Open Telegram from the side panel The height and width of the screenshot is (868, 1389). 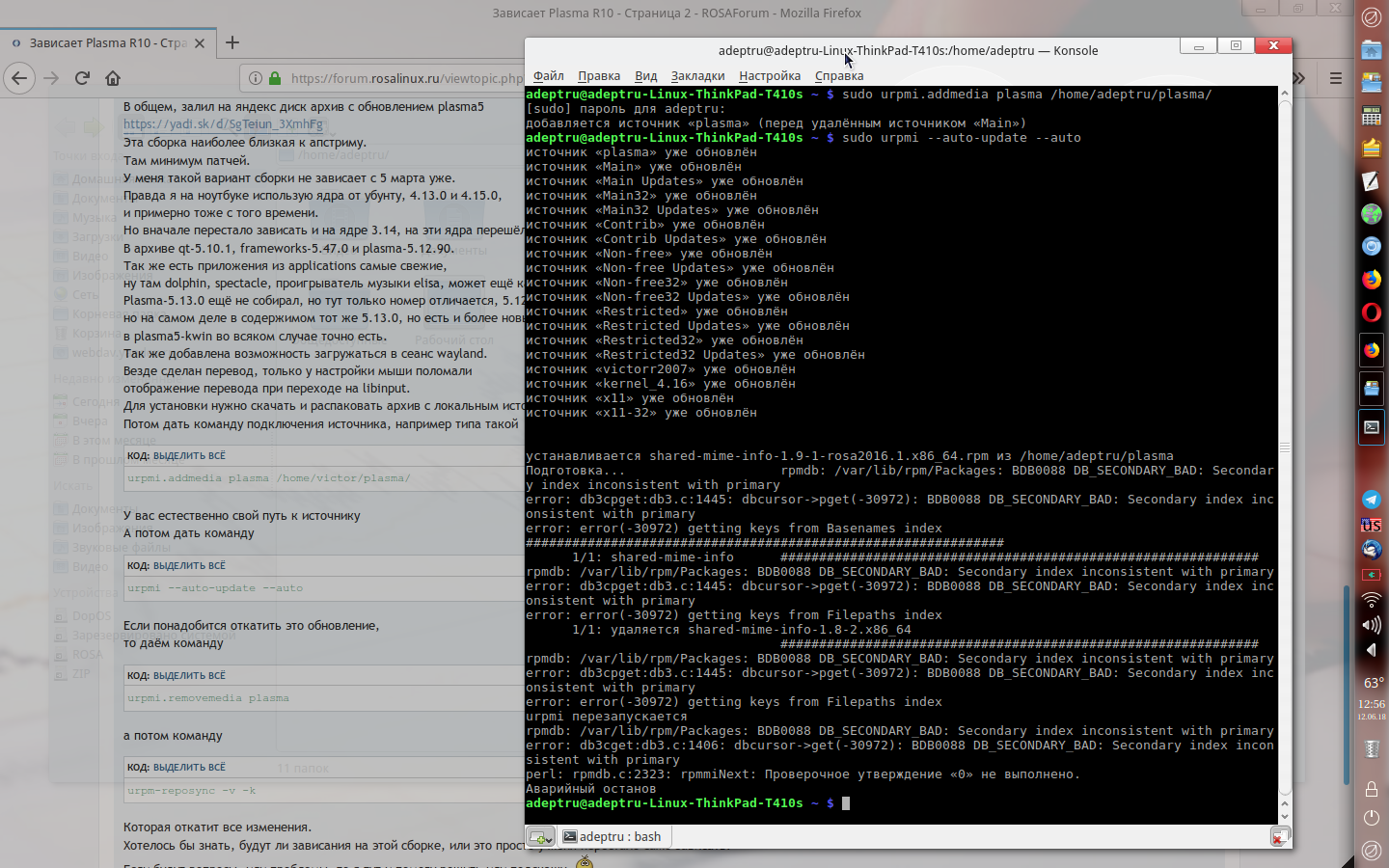(x=1371, y=500)
